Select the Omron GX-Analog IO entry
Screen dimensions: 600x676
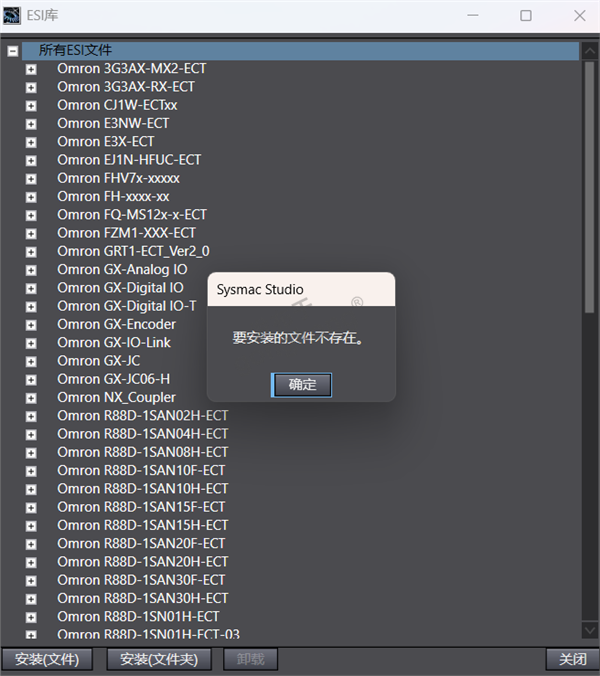(122, 269)
